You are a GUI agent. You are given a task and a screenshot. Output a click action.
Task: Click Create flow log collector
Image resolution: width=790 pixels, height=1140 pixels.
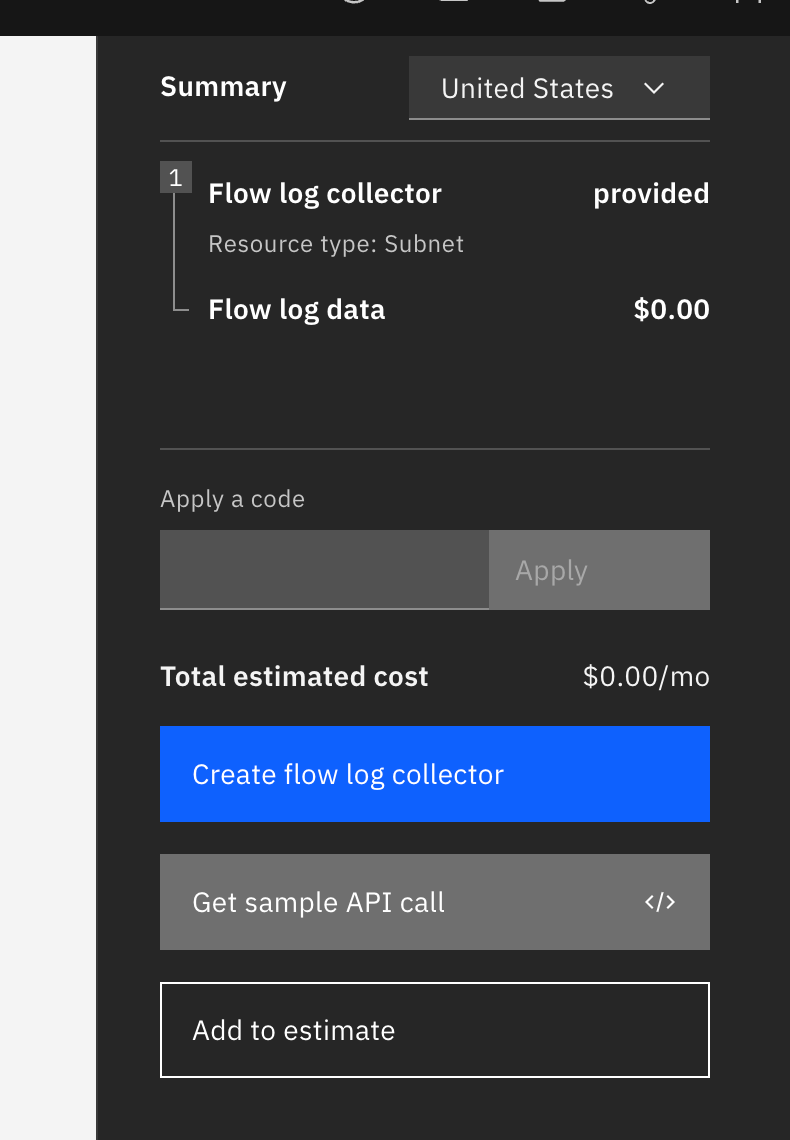coord(434,774)
